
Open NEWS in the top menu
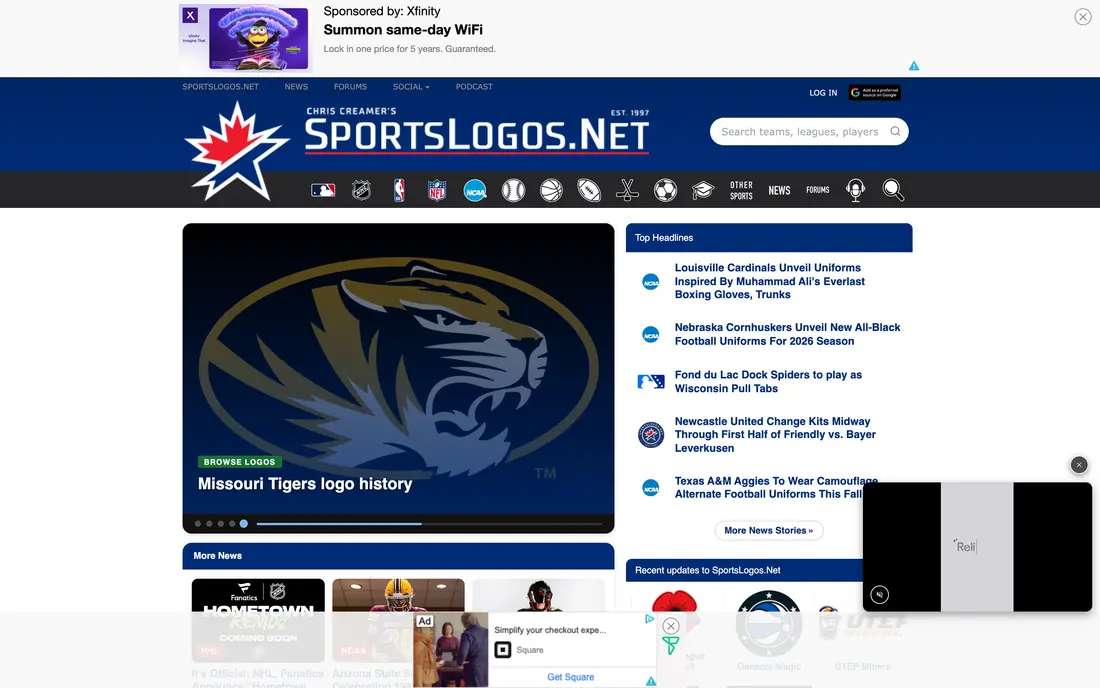(296, 87)
